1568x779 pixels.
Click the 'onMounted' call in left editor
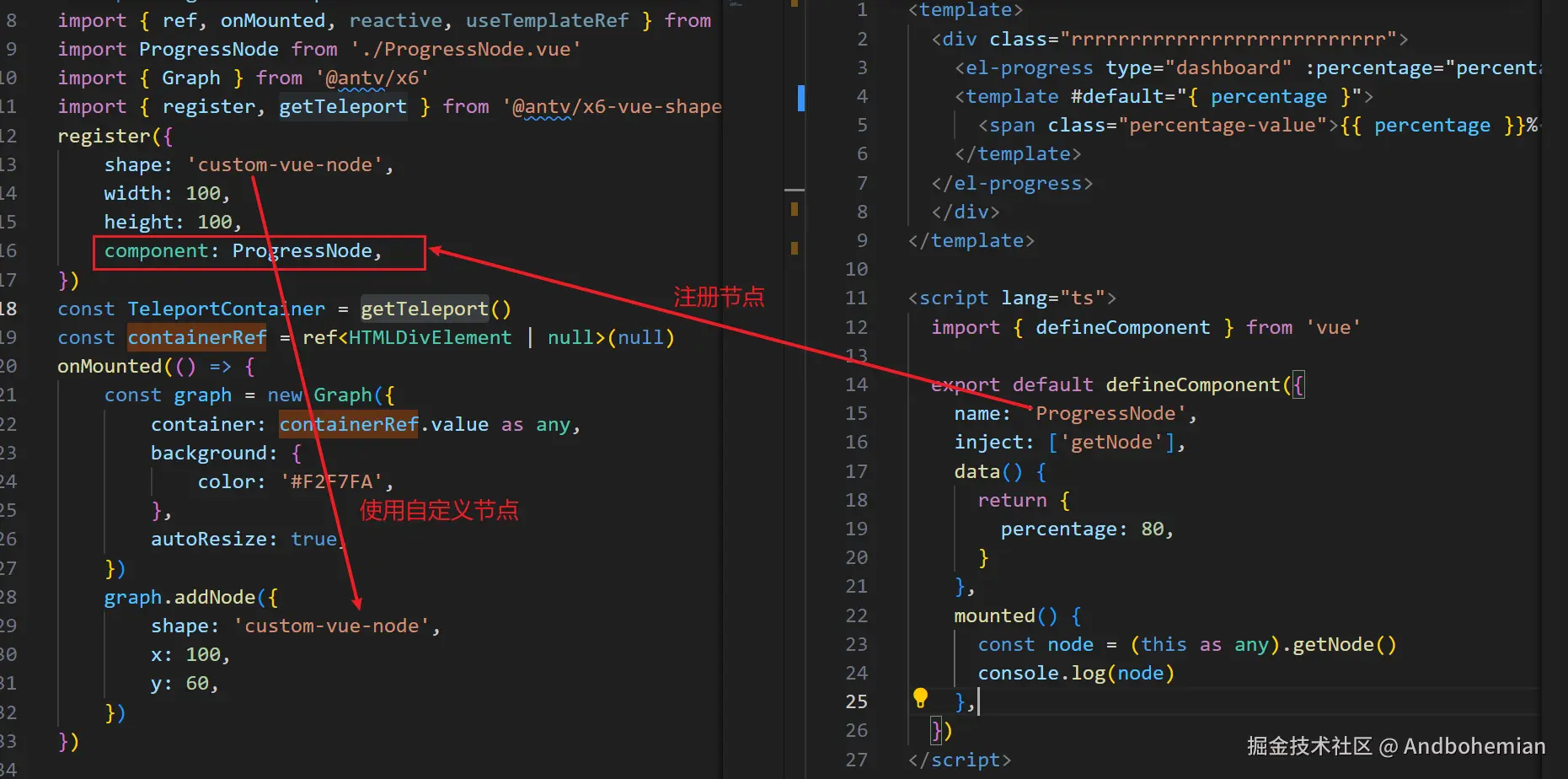pyautogui.click(x=110, y=366)
